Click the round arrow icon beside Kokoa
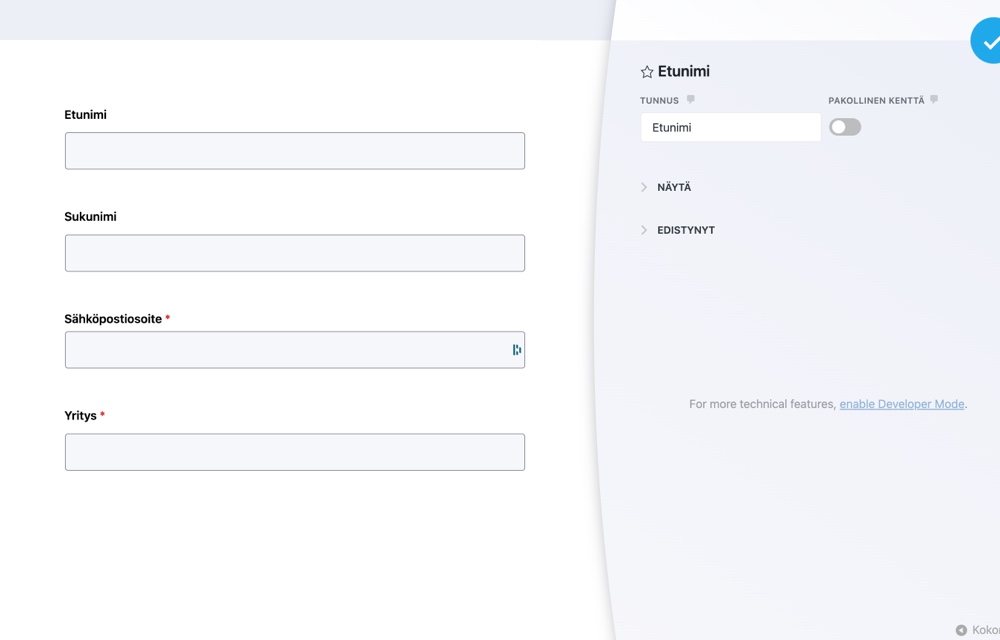Viewport: 1000px width, 640px height. coord(961,630)
